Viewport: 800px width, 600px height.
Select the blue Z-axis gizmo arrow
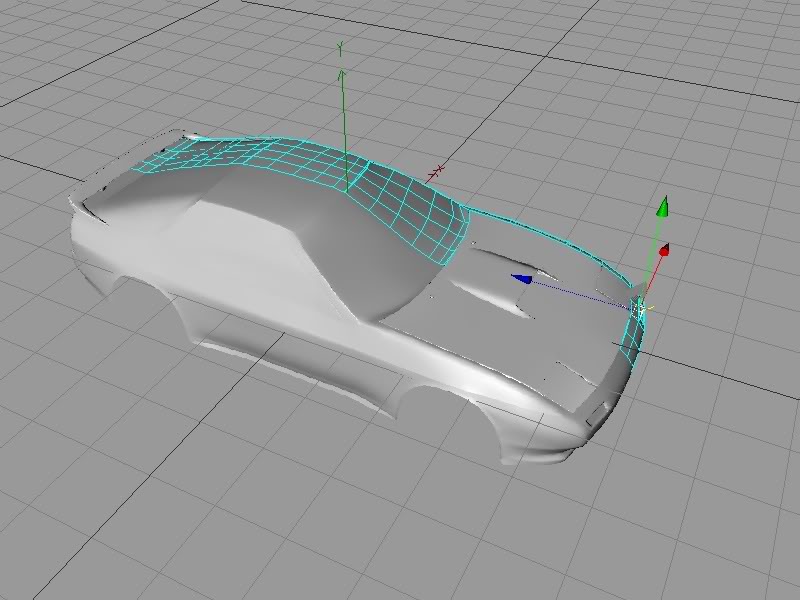(x=520, y=280)
